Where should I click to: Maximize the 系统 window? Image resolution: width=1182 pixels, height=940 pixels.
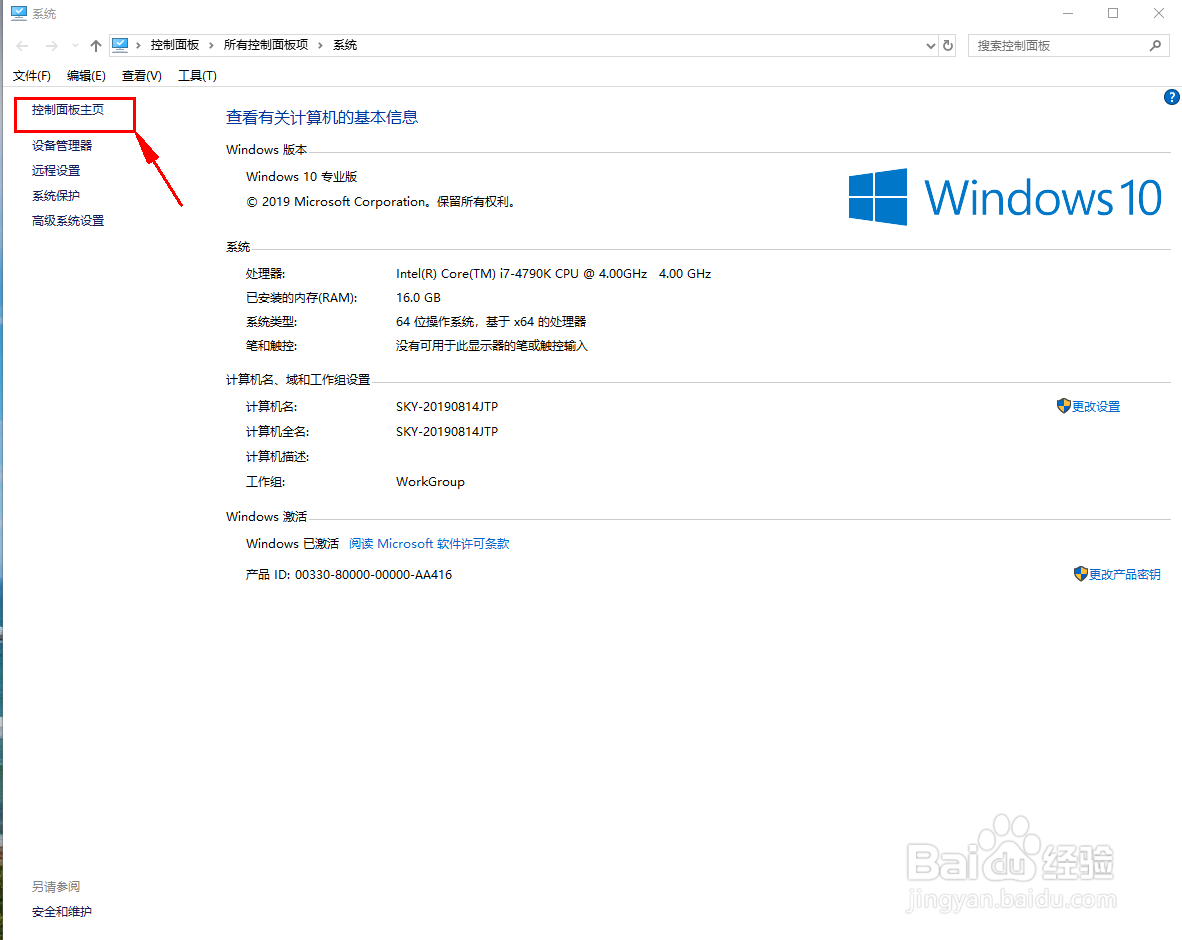point(1113,14)
